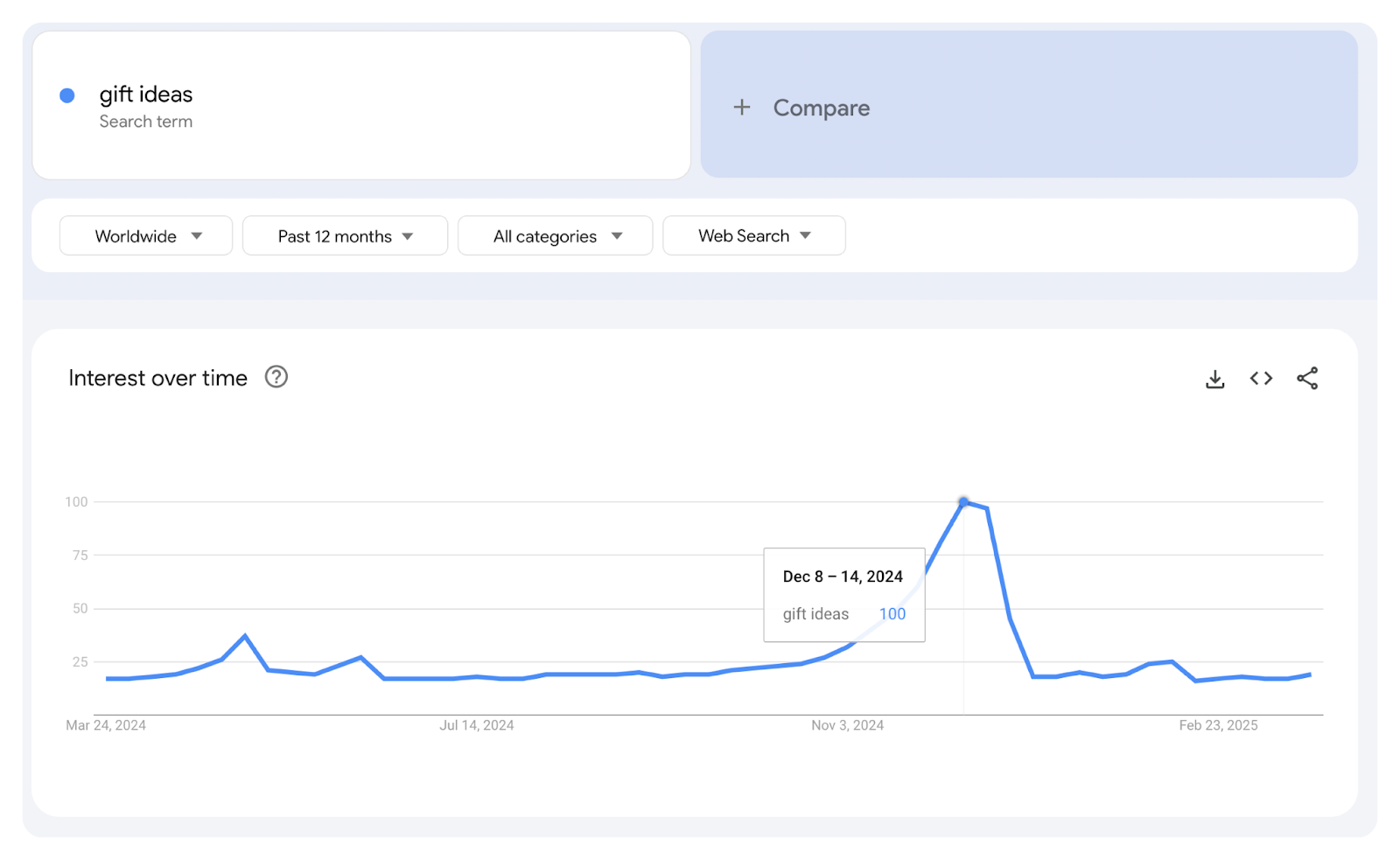
Task: Open the Worldwide region dropdown
Action: (x=146, y=236)
